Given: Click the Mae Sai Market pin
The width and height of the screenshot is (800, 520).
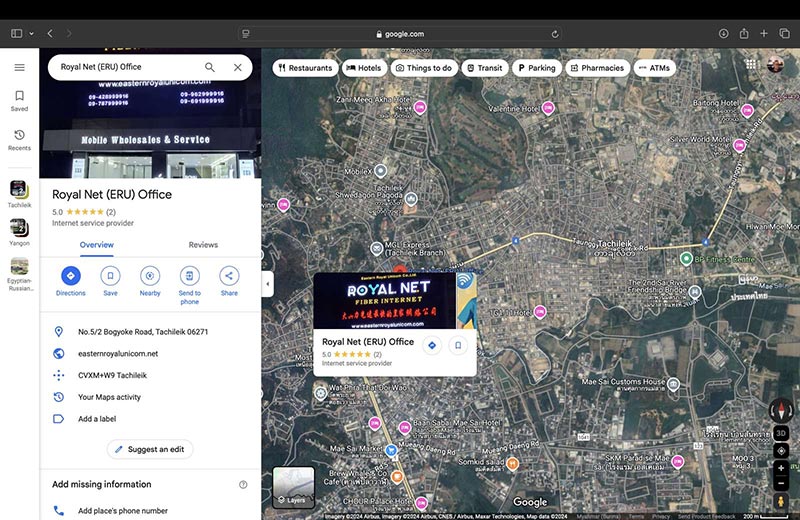Looking at the screenshot, I should point(391,450).
